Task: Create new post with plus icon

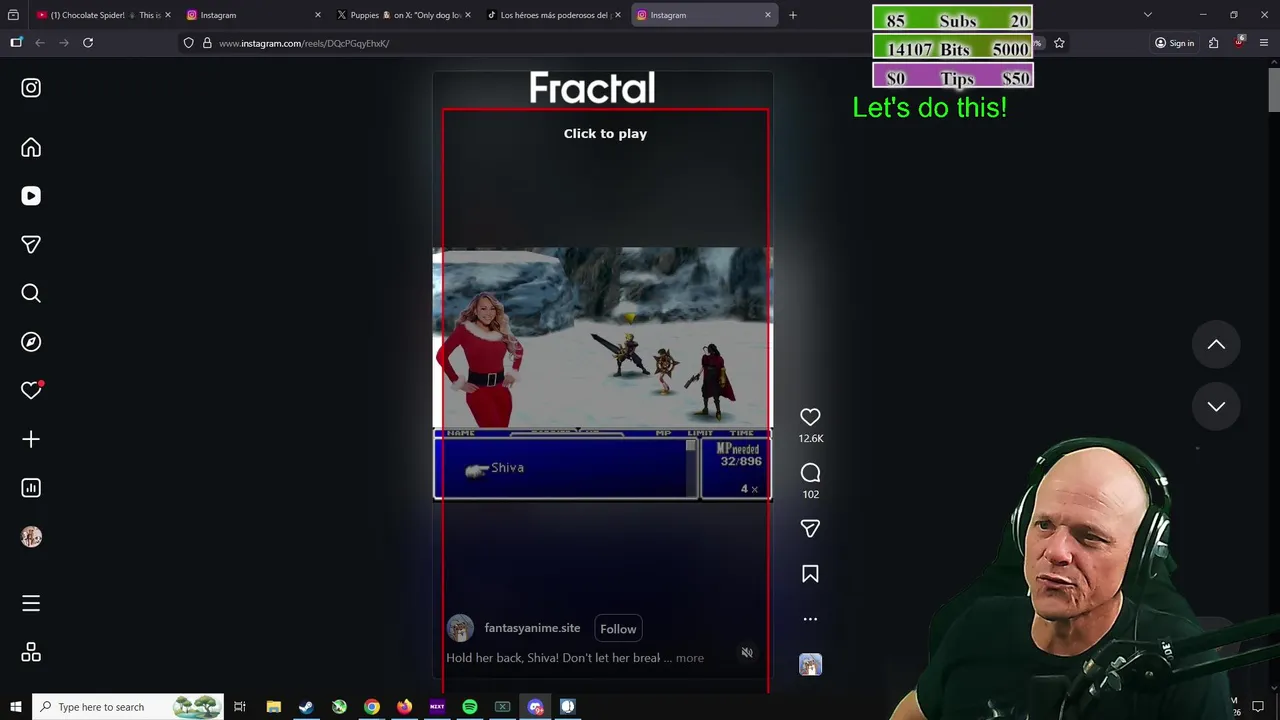Action: coord(31,439)
